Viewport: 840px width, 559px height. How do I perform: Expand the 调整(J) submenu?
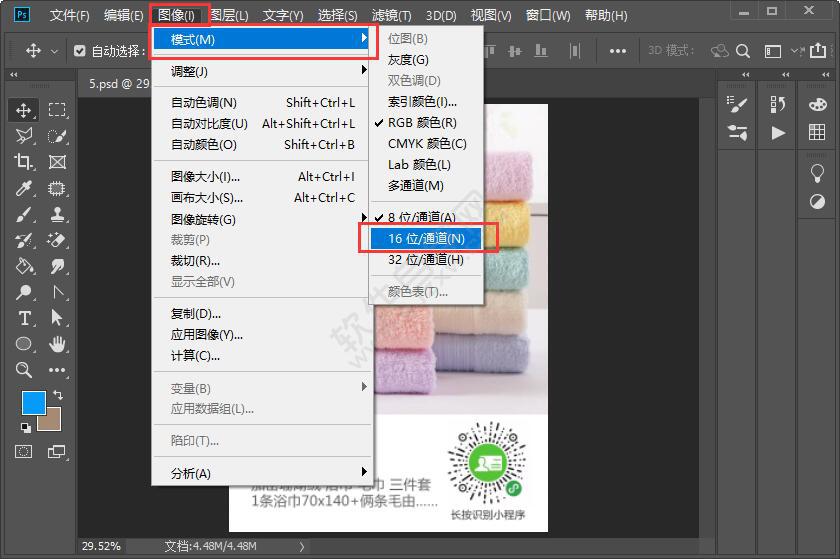[262, 71]
